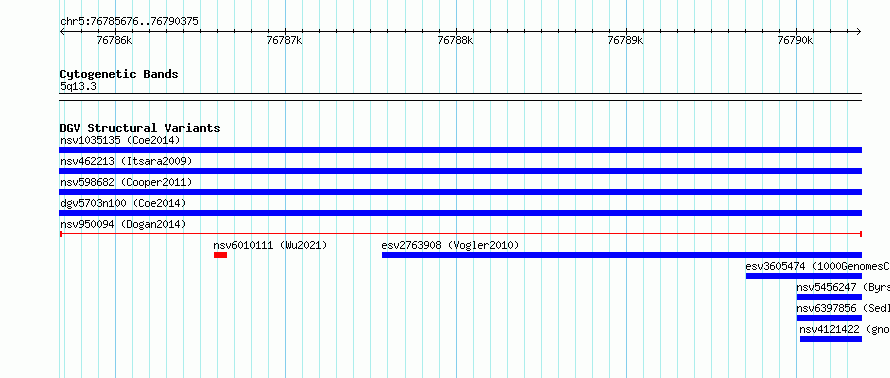Image resolution: width=890 pixels, height=378 pixels.
Task: Click the blue esv3605474 variant bar
Action: point(804,276)
